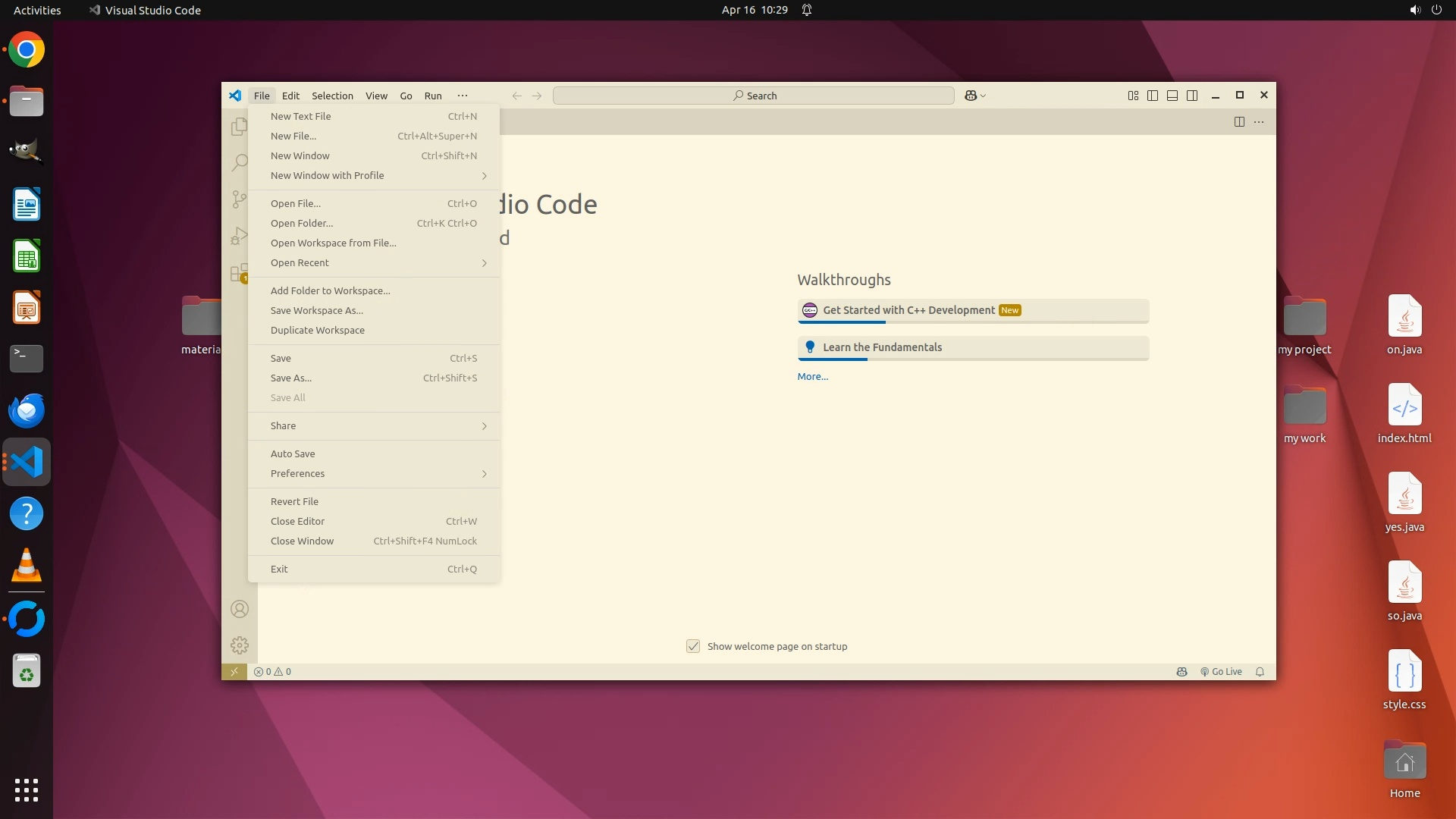The height and width of the screenshot is (819, 1456).
Task: Select New Text File menu entry
Action: (x=301, y=117)
